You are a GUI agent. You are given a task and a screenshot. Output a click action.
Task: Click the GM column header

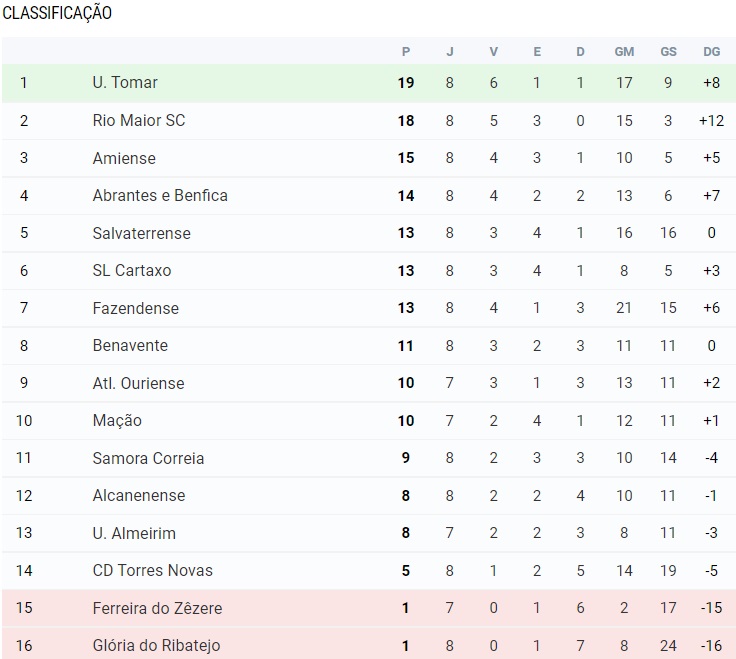[x=624, y=52]
